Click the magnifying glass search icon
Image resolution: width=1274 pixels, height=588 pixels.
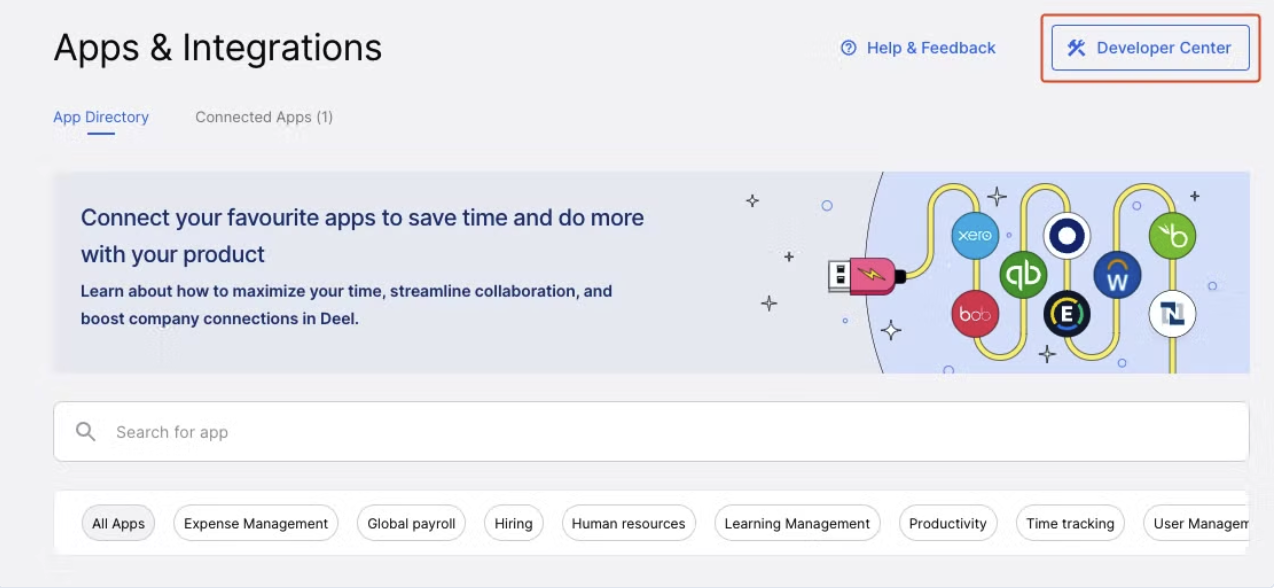click(86, 432)
